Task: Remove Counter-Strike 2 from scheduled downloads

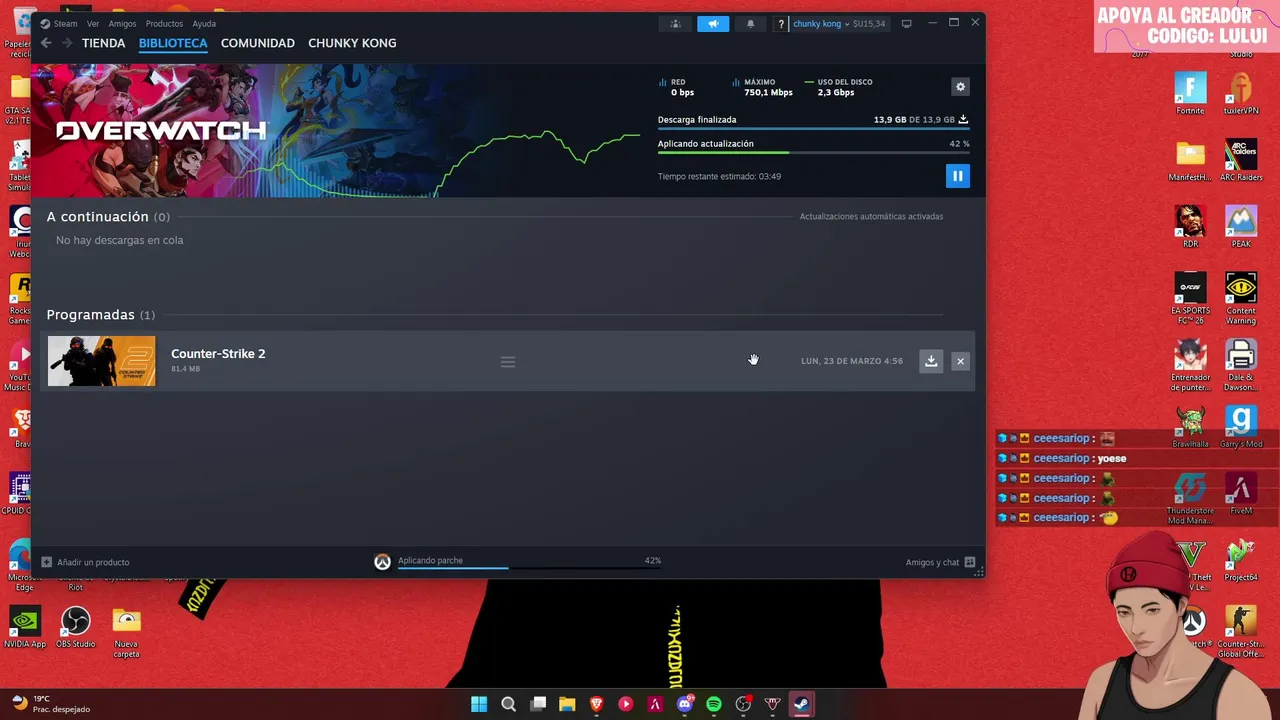Action: tap(960, 361)
